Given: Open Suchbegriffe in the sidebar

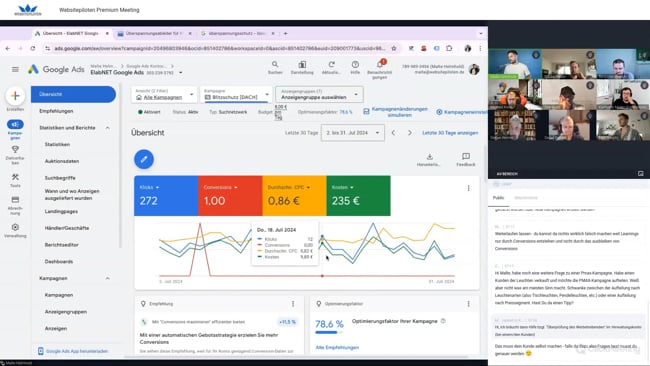Looking at the screenshot, I should click(60, 178).
